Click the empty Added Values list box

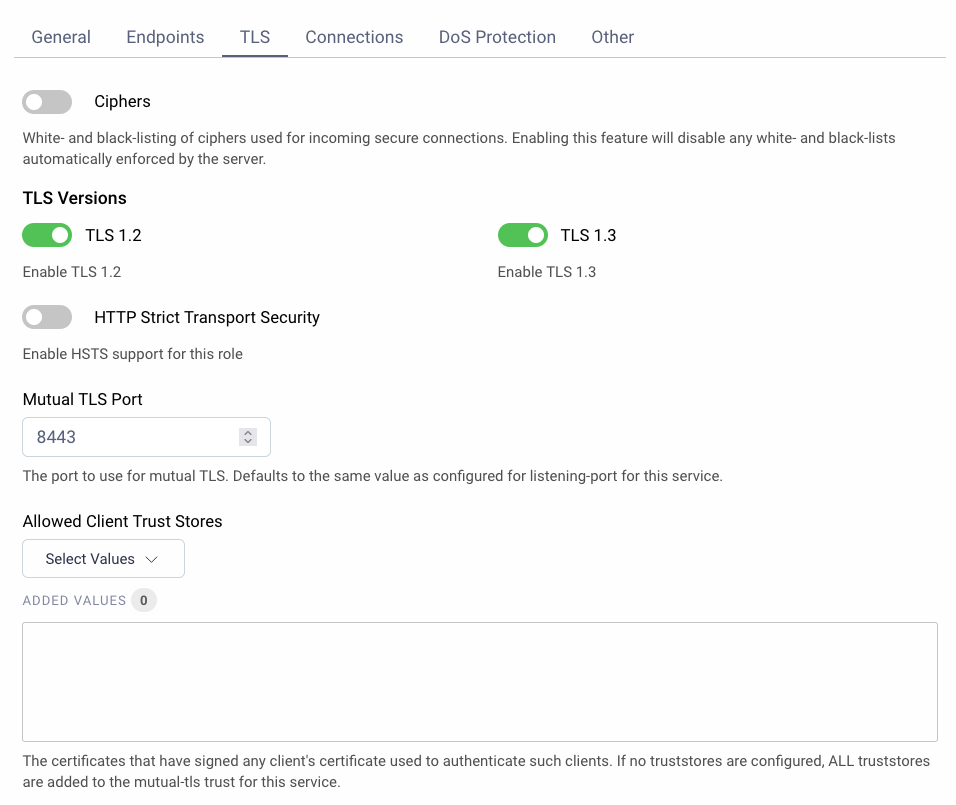click(480, 682)
